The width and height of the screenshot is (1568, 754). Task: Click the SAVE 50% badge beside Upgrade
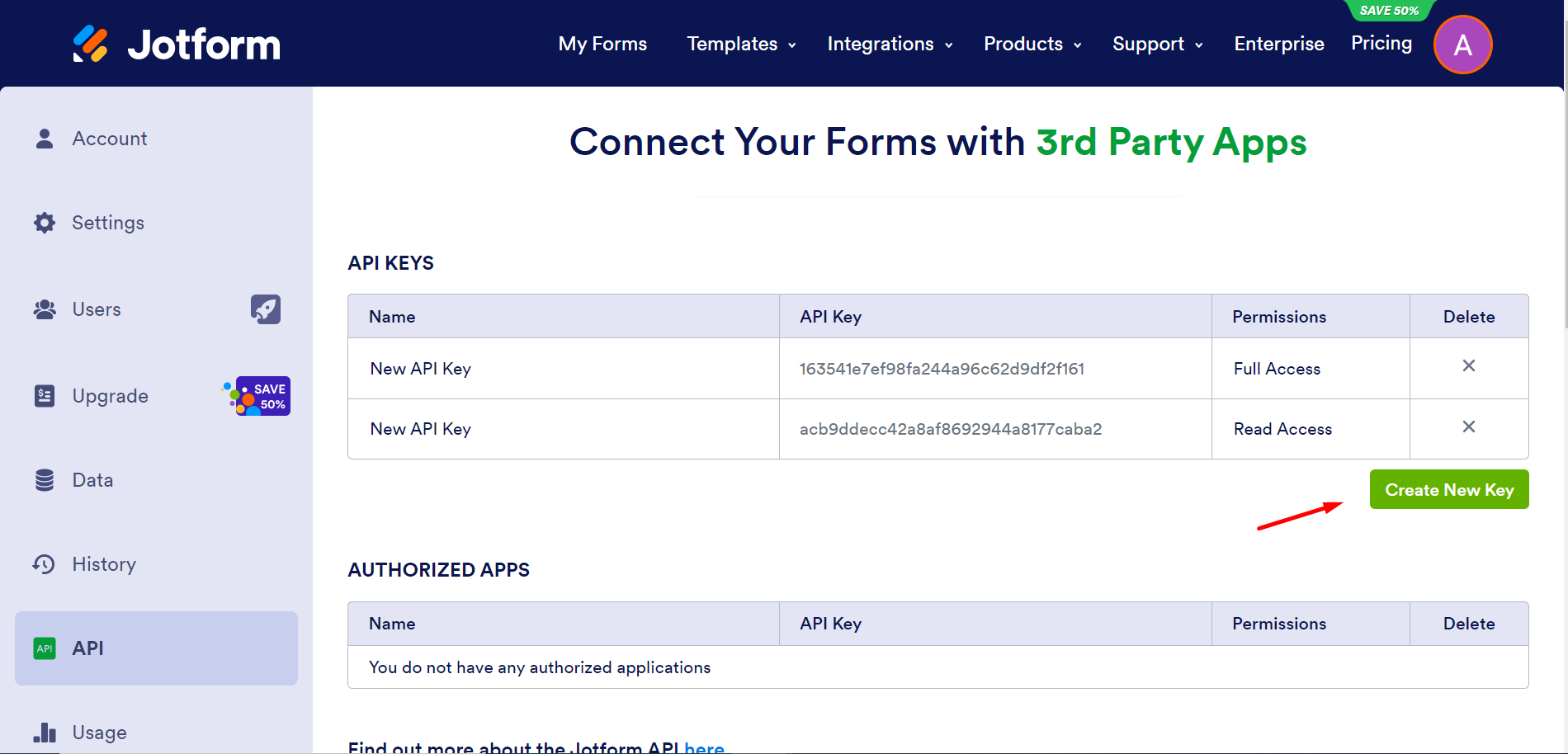(257, 396)
